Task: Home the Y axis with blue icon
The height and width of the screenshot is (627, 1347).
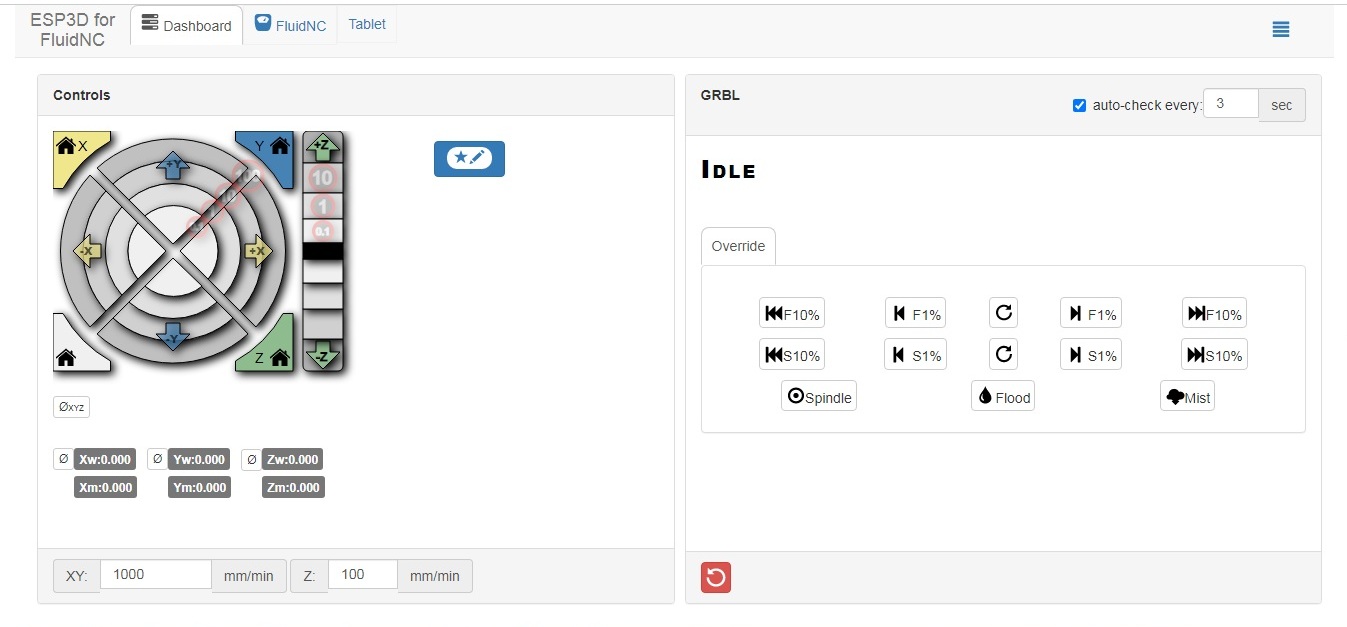Action: [270, 148]
